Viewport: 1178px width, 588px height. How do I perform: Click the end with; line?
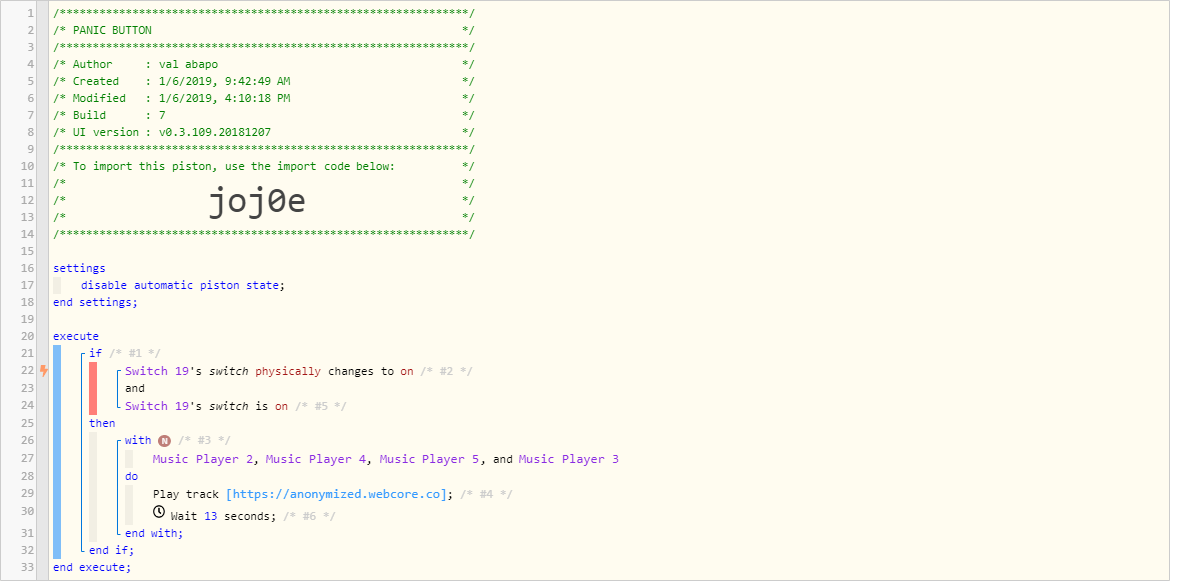154,533
